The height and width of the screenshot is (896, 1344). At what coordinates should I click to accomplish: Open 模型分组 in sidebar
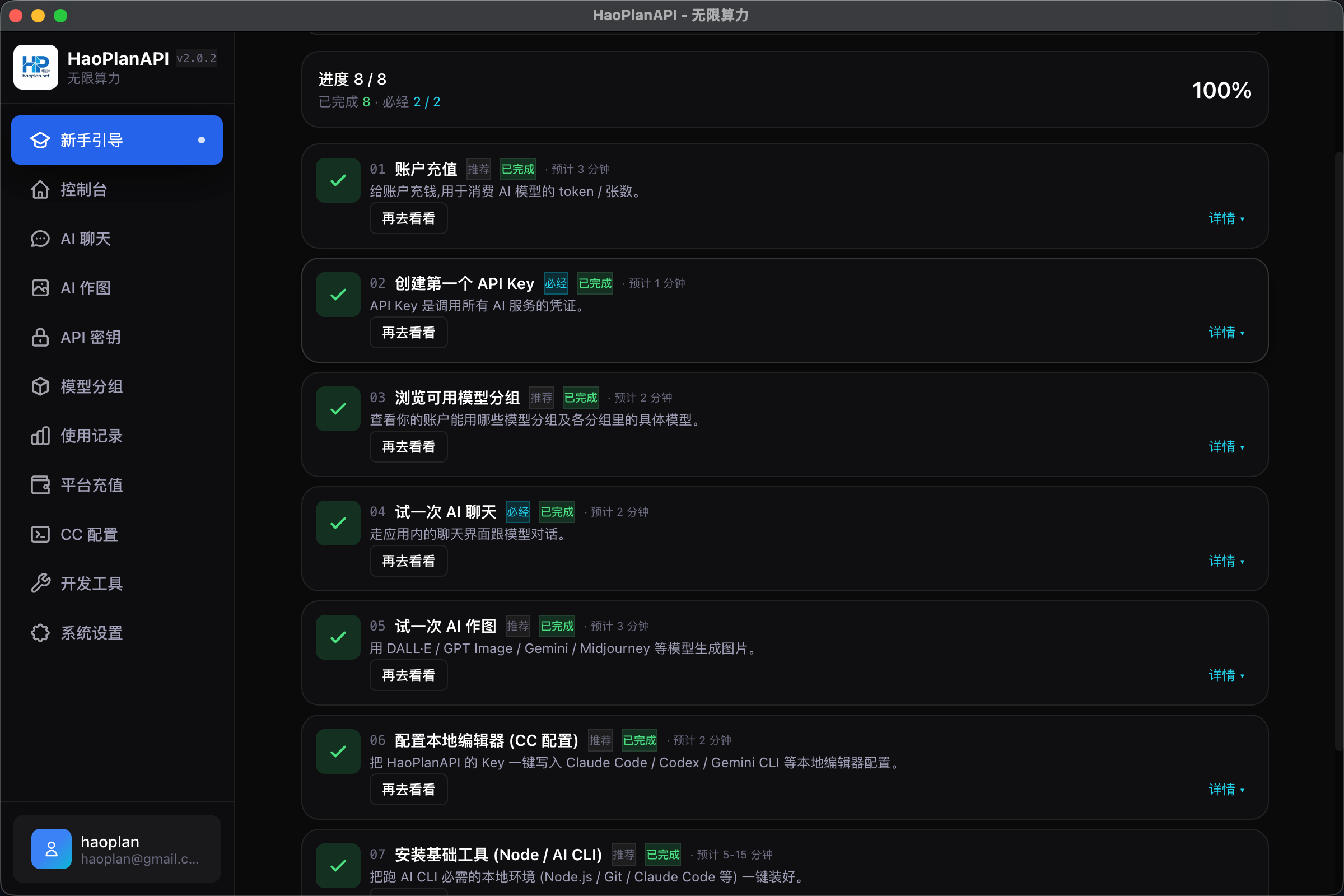point(117,386)
